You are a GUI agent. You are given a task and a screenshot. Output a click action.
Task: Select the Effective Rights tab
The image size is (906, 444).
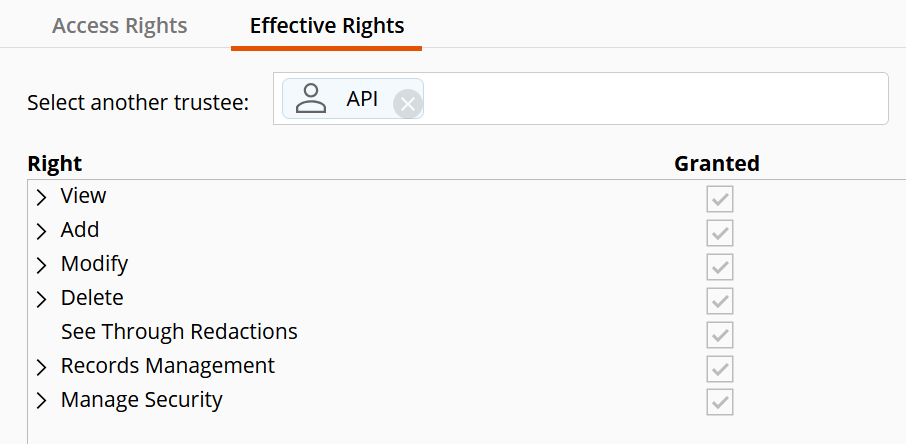[326, 25]
